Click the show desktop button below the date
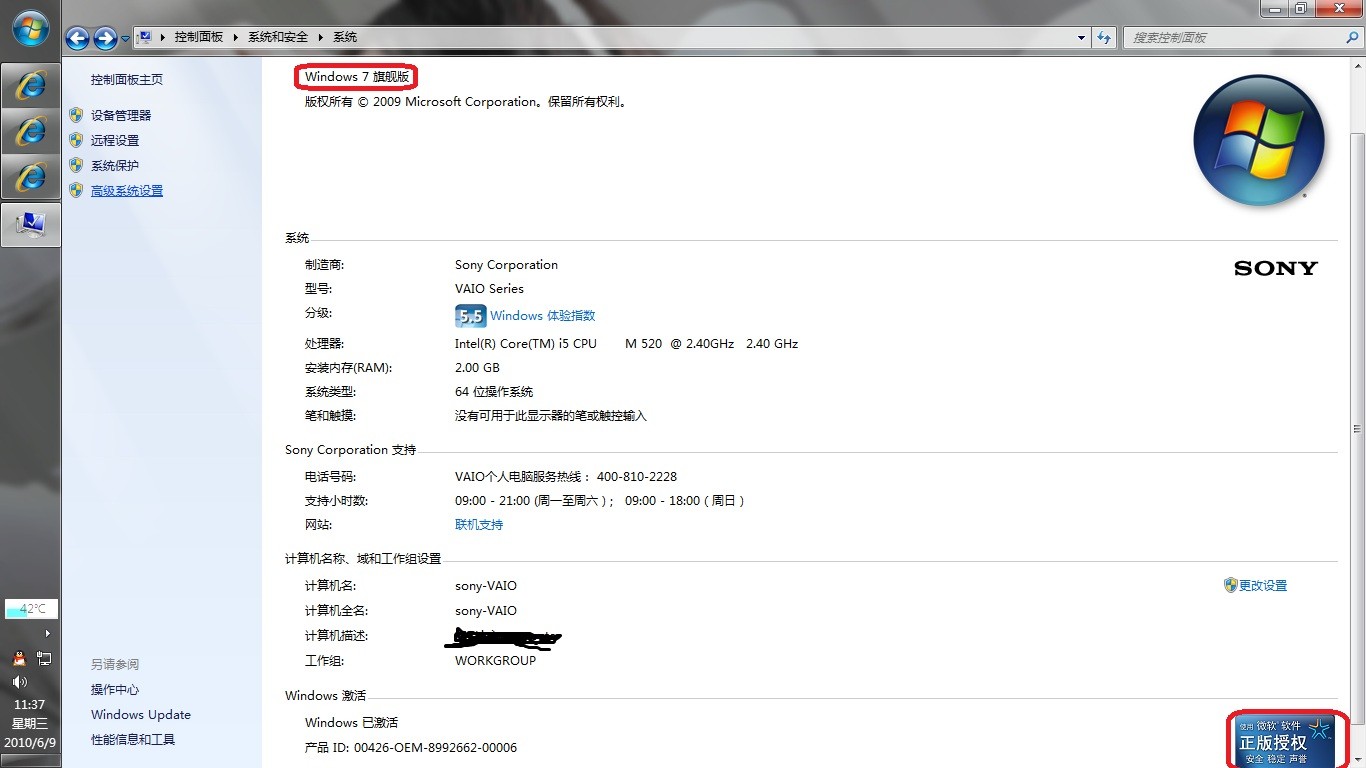 pyautogui.click(x=31, y=760)
